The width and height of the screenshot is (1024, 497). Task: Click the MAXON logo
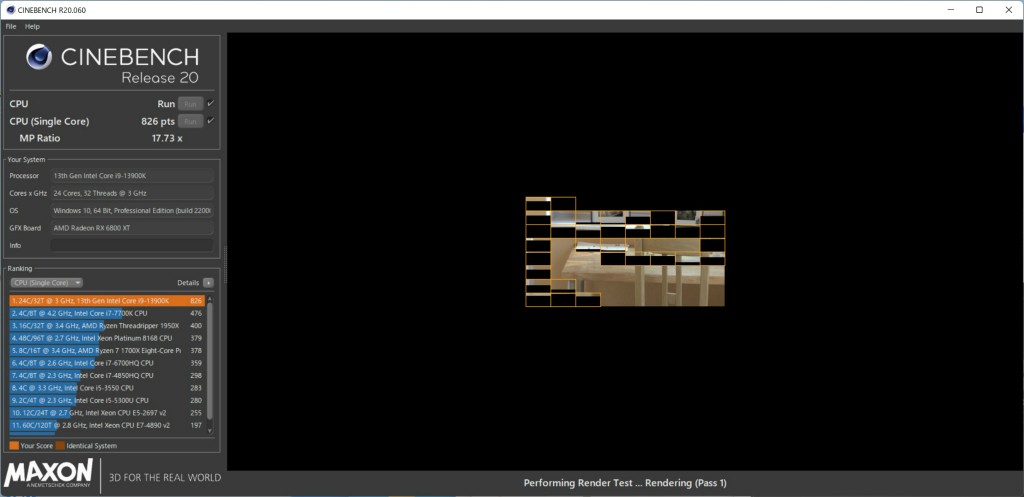49,475
